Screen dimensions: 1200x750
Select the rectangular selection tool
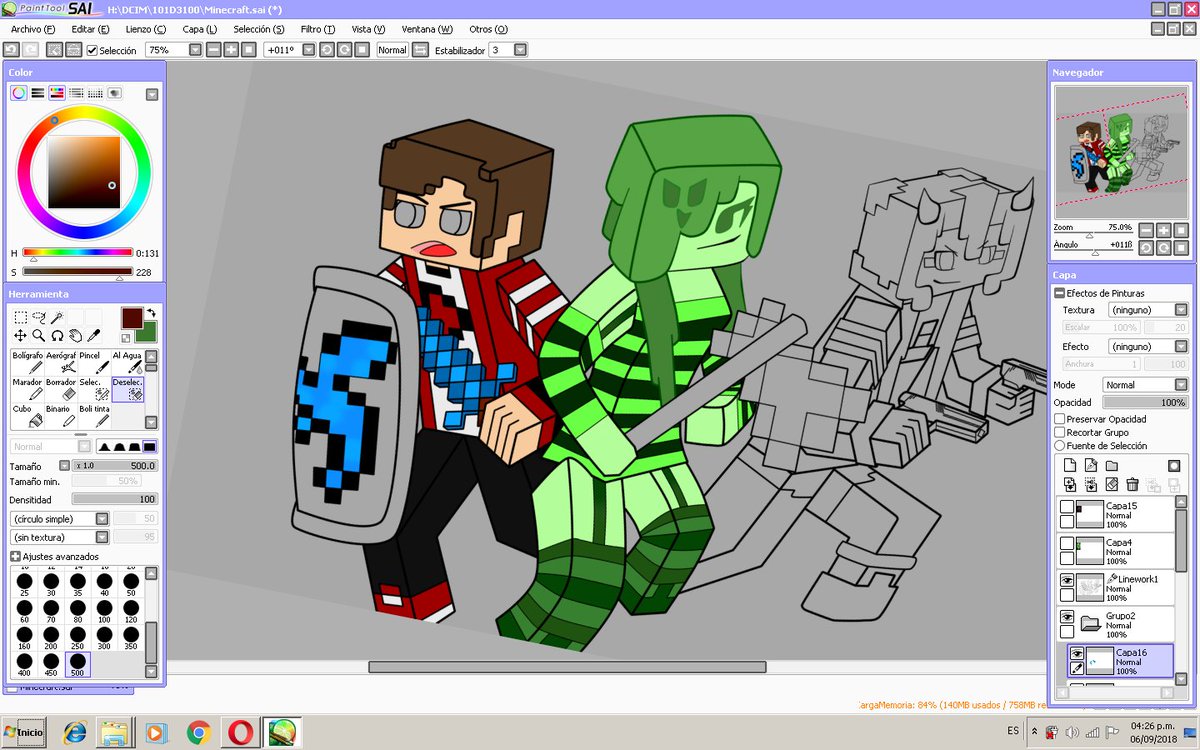[20, 317]
